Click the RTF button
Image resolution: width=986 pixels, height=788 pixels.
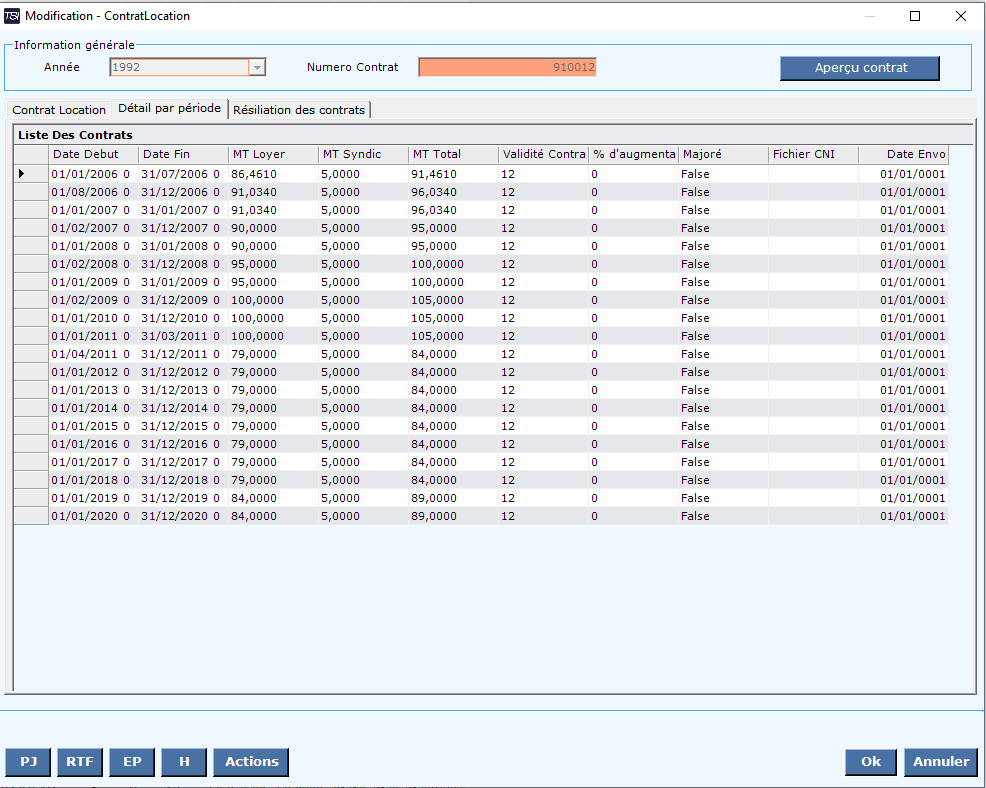80,762
